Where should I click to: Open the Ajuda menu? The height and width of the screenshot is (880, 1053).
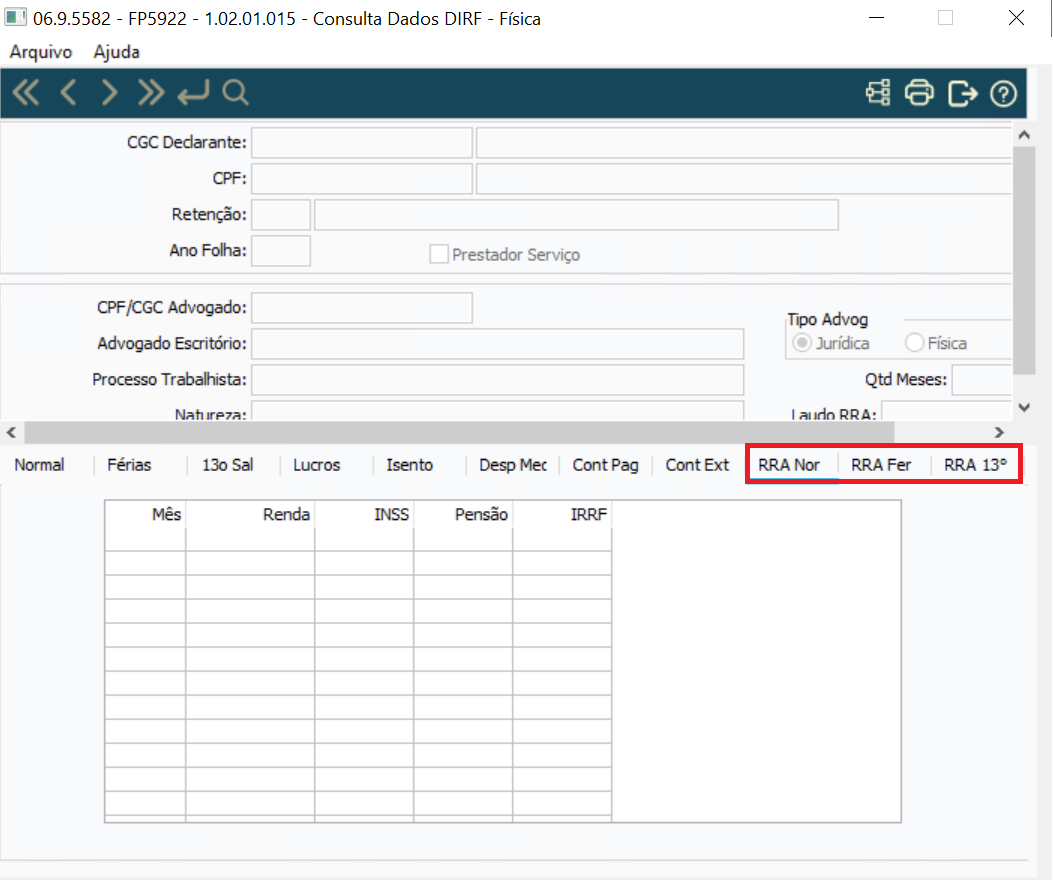pyautogui.click(x=117, y=52)
